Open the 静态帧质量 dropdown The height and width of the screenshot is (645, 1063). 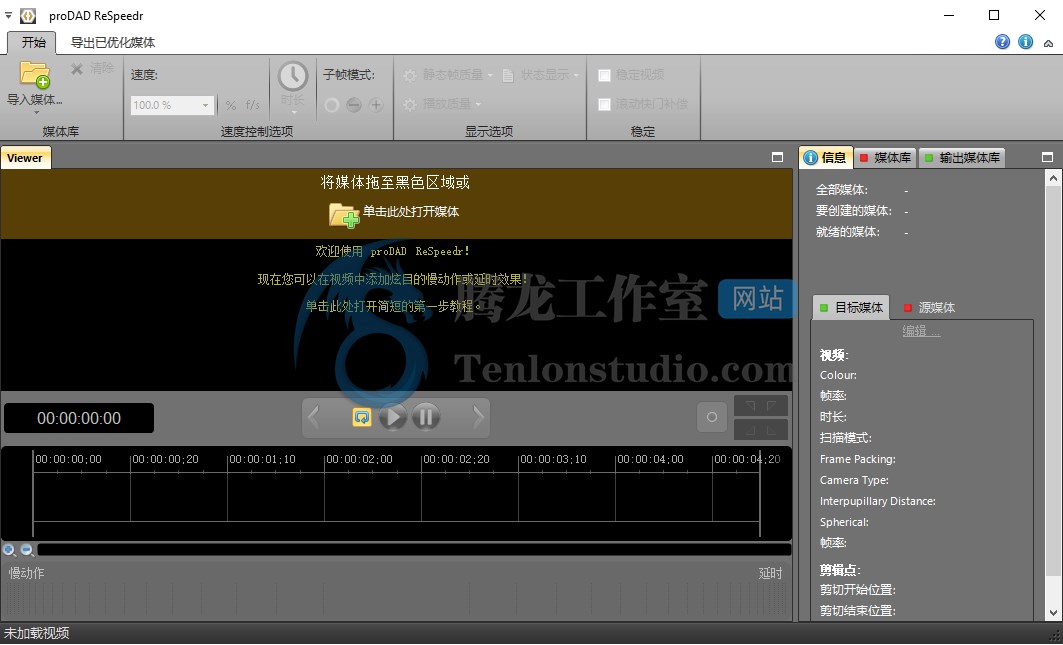click(x=448, y=75)
